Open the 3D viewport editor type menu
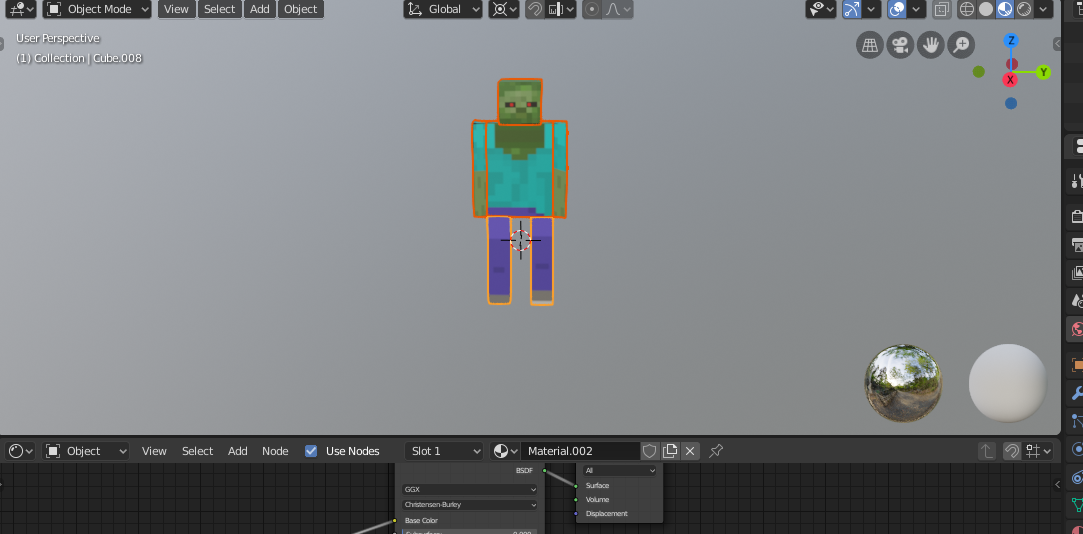Image resolution: width=1083 pixels, height=534 pixels. tap(21, 9)
